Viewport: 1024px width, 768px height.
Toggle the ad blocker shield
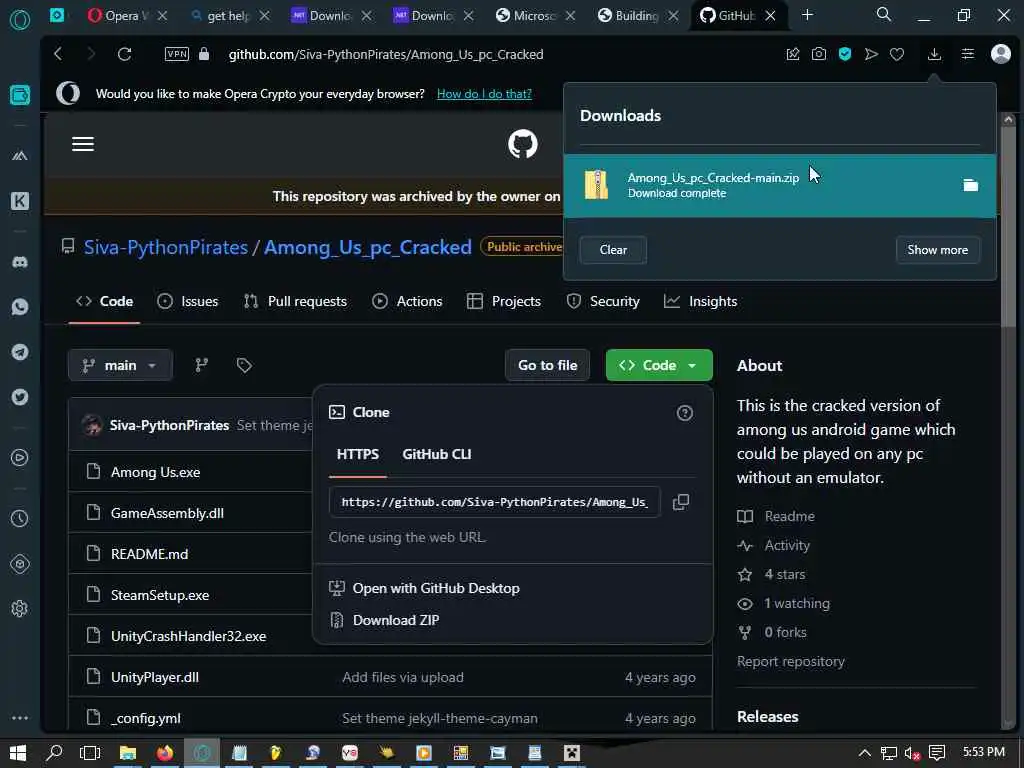(844, 54)
